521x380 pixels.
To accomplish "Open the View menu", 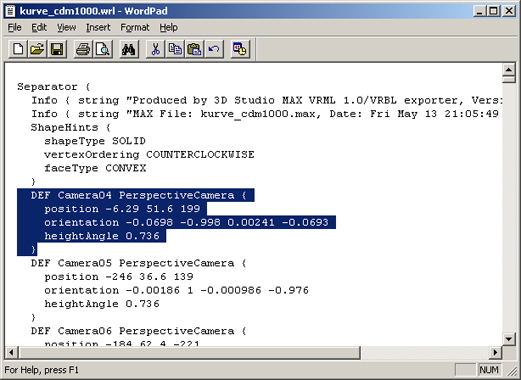I will pyautogui.click(x=66, y=27).
